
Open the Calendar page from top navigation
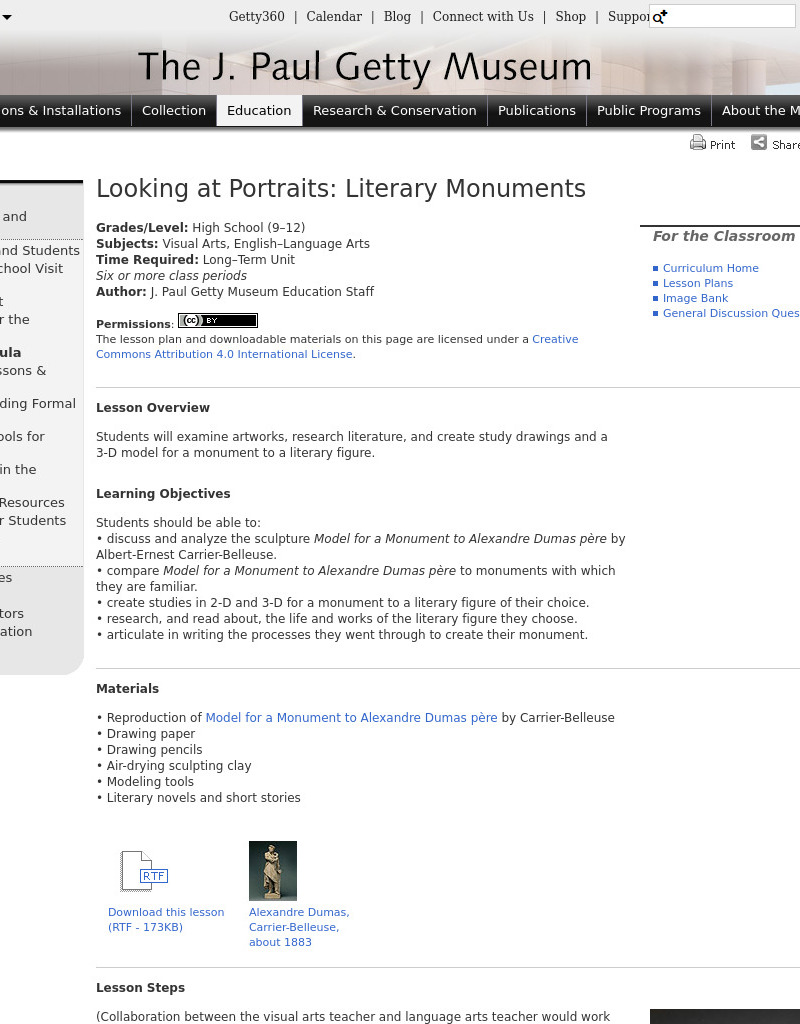[x=334, y=16]
